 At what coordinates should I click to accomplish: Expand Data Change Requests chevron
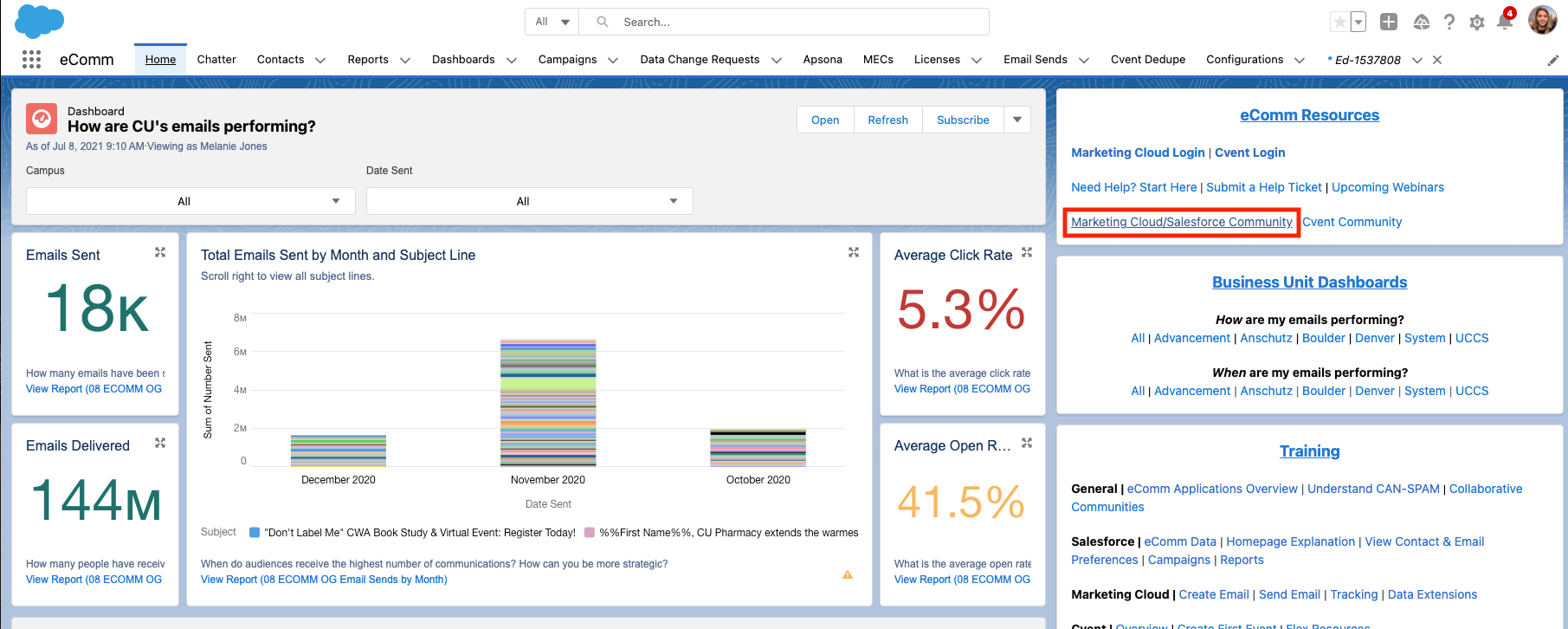777,60
